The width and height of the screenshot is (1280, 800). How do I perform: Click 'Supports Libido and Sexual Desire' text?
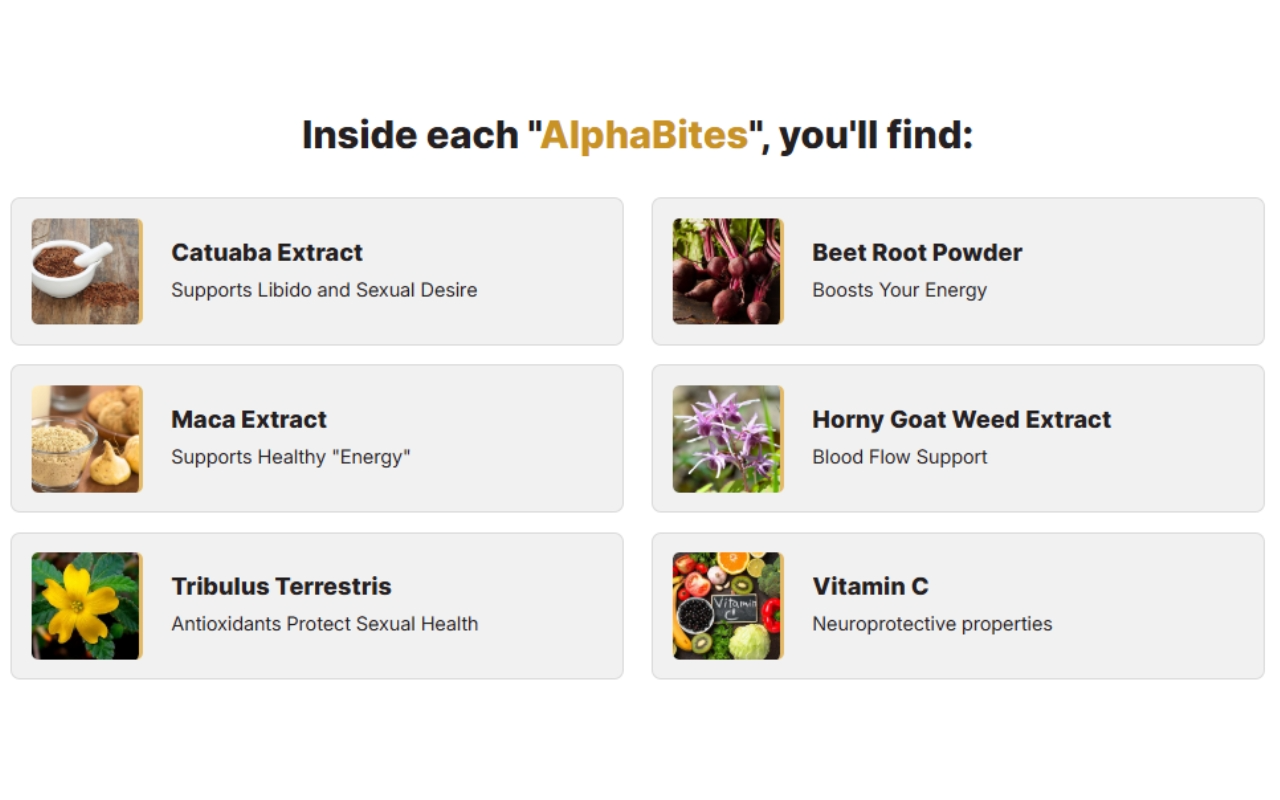[x=324, y=290]
